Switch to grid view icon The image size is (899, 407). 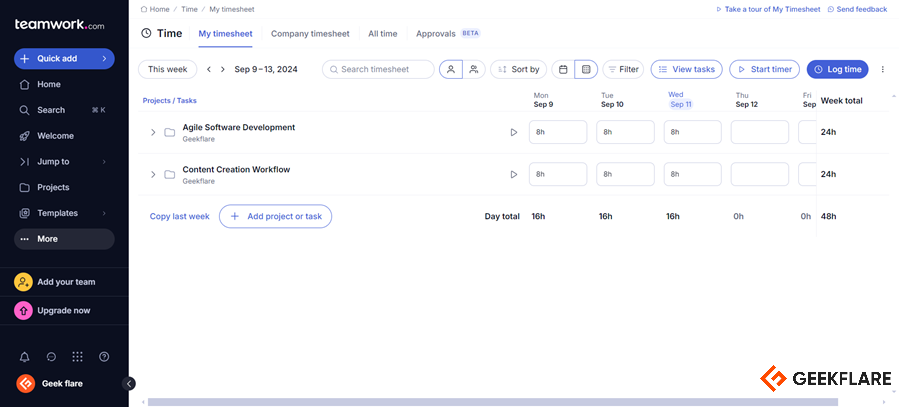coord(586,69)
